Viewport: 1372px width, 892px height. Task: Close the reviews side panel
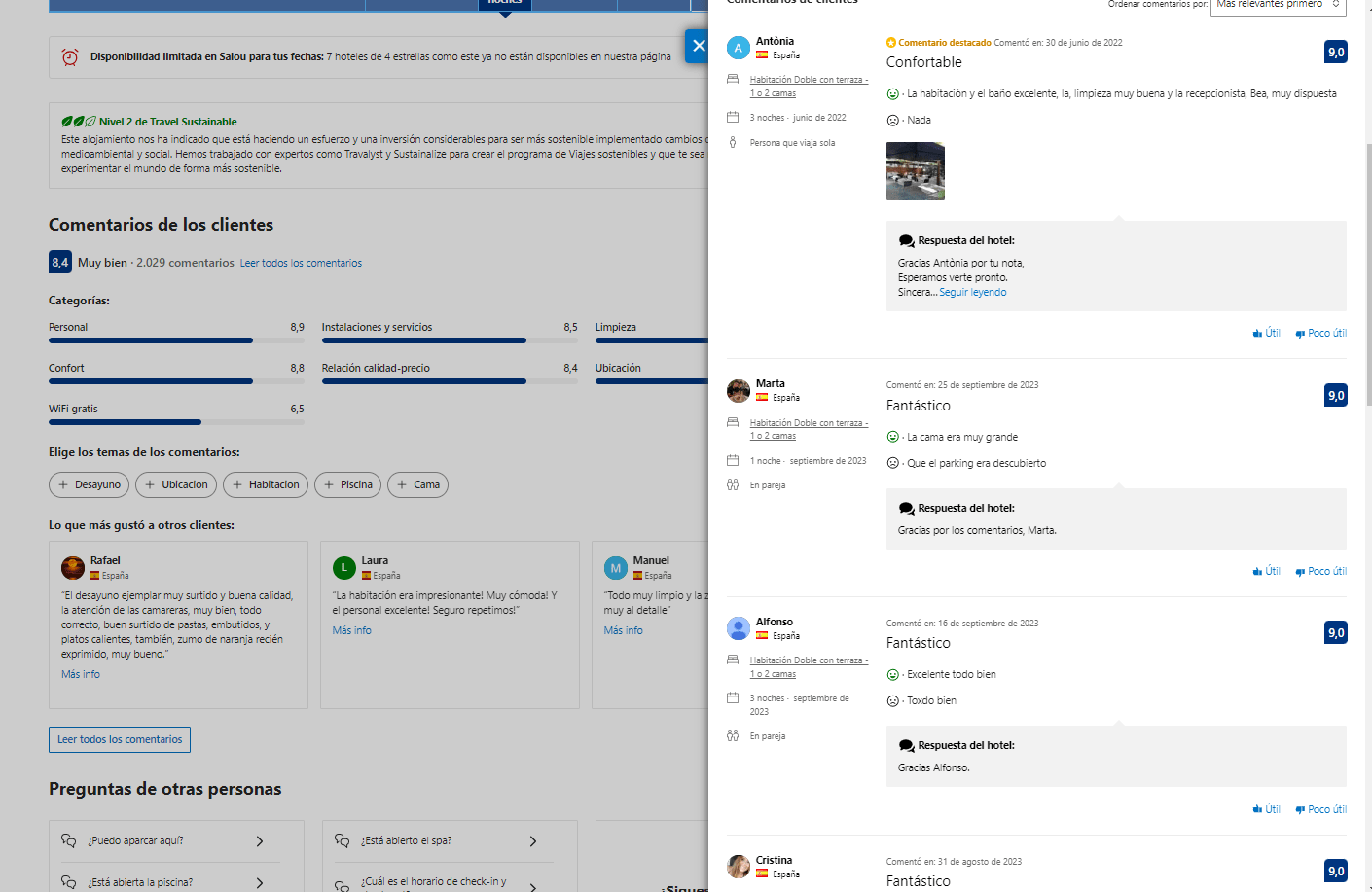698,46
